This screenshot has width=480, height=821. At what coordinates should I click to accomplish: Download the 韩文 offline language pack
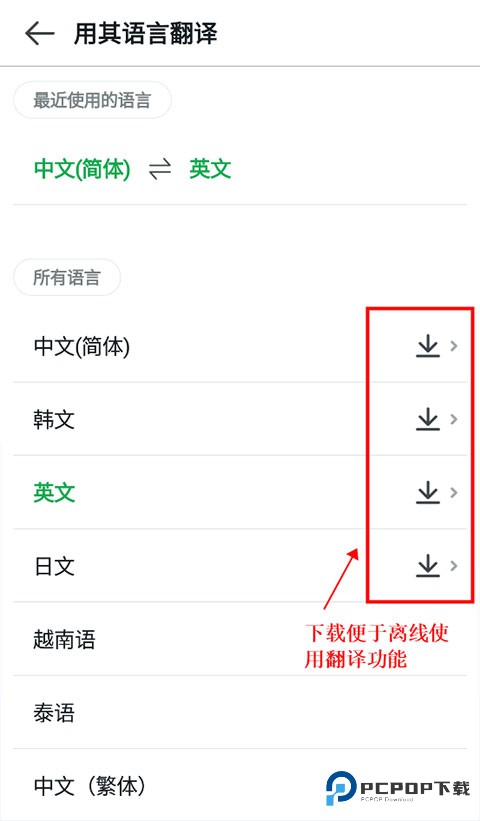click(428, 419)
